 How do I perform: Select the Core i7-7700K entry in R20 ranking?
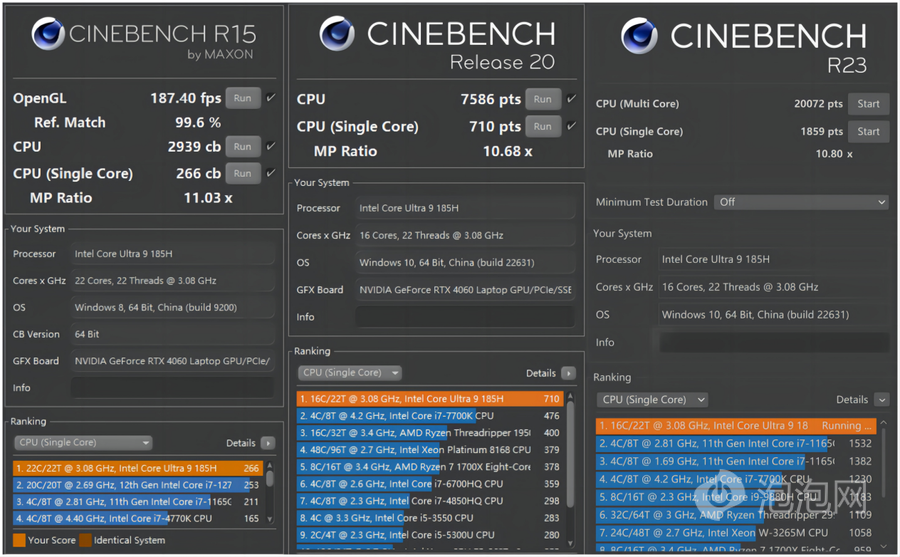(x=430, y=416)
